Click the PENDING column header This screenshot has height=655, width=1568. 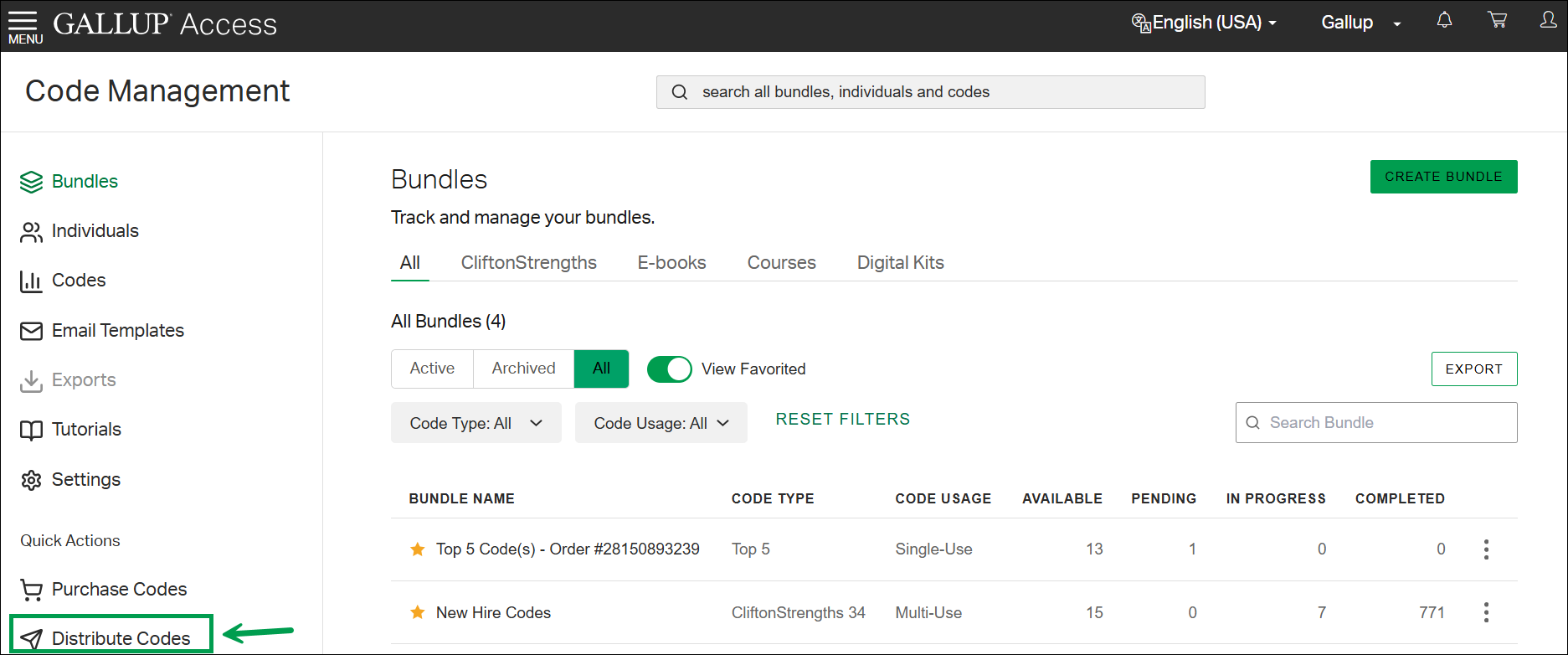(x=1164, y=499)
